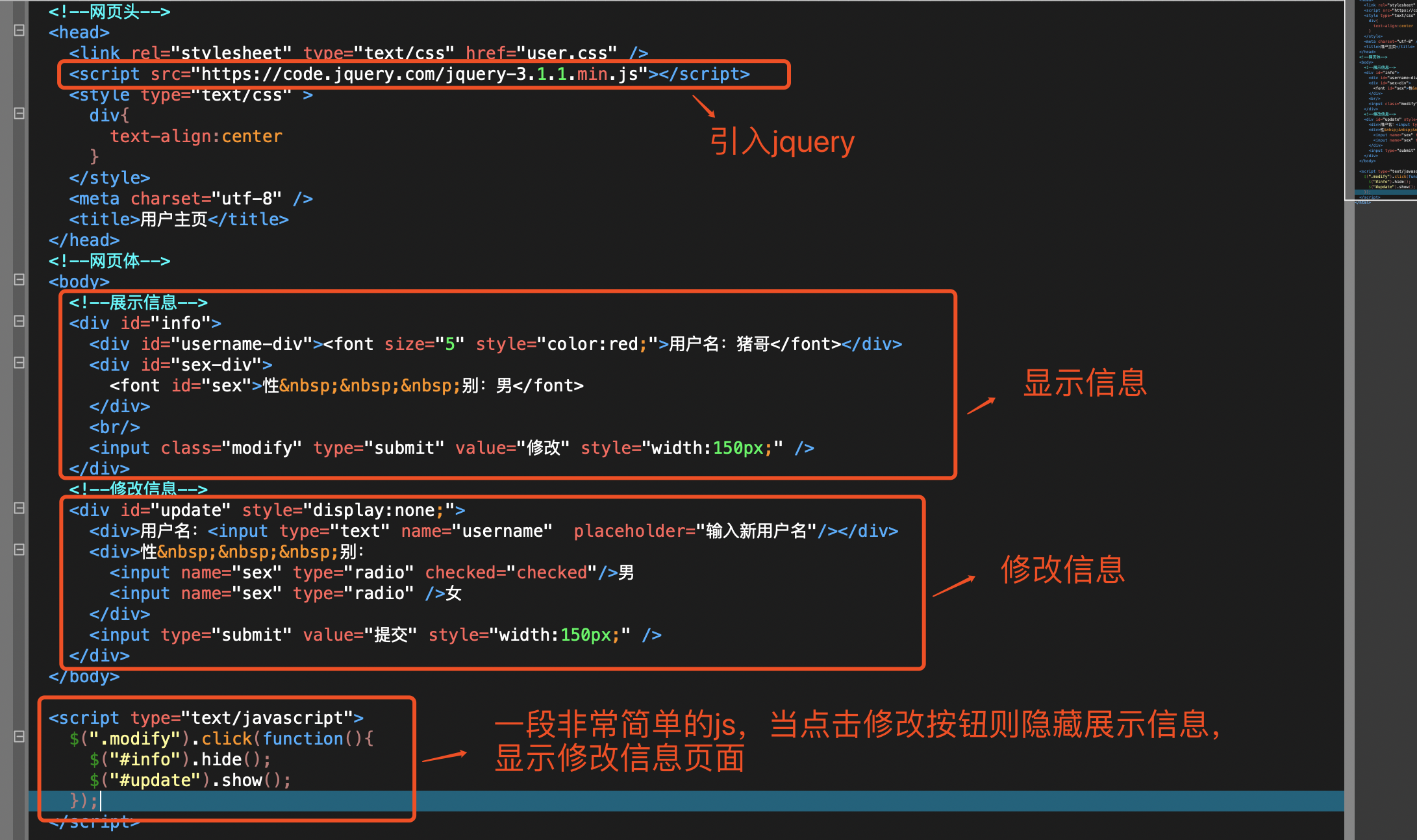1417x840 pixels.
Task: Fold the div id="info" block
Action: 19,321
